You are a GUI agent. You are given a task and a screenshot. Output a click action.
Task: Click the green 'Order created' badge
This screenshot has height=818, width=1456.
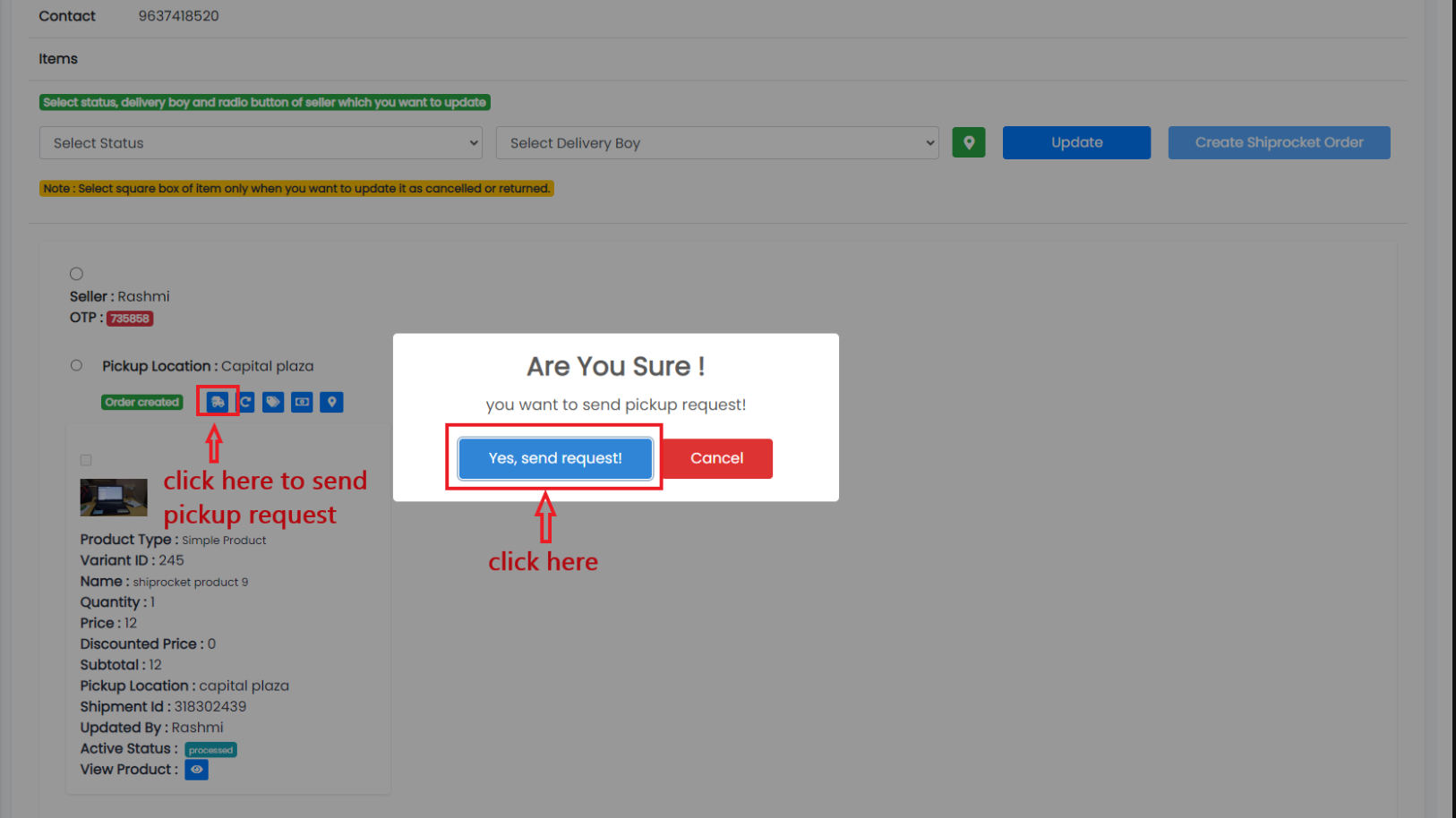(x=141, y=403)
